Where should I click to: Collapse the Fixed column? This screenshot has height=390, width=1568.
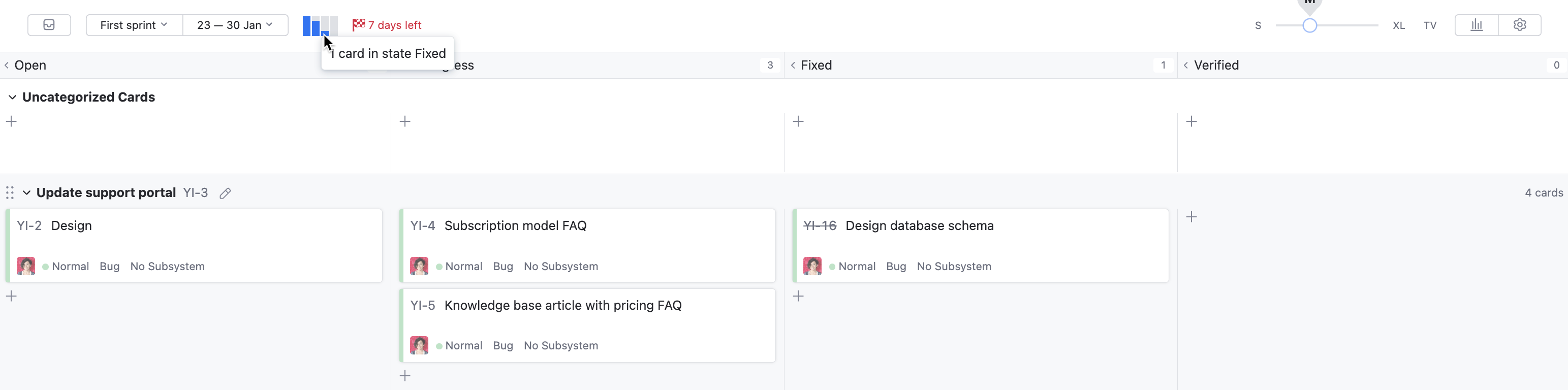point(793,65)
